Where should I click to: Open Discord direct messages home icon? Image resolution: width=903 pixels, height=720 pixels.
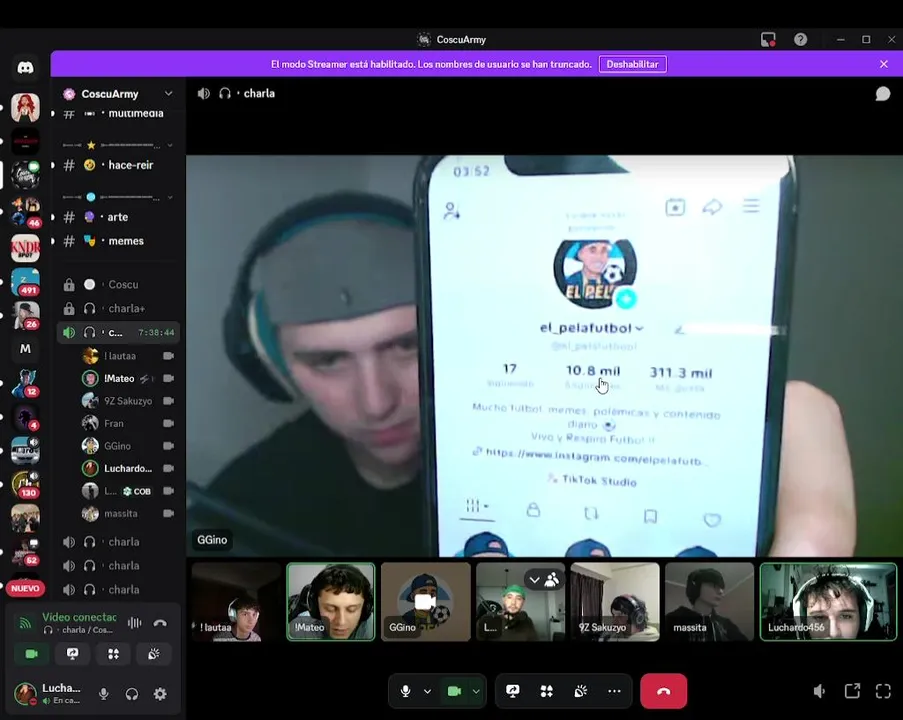(x=25, y=68)
